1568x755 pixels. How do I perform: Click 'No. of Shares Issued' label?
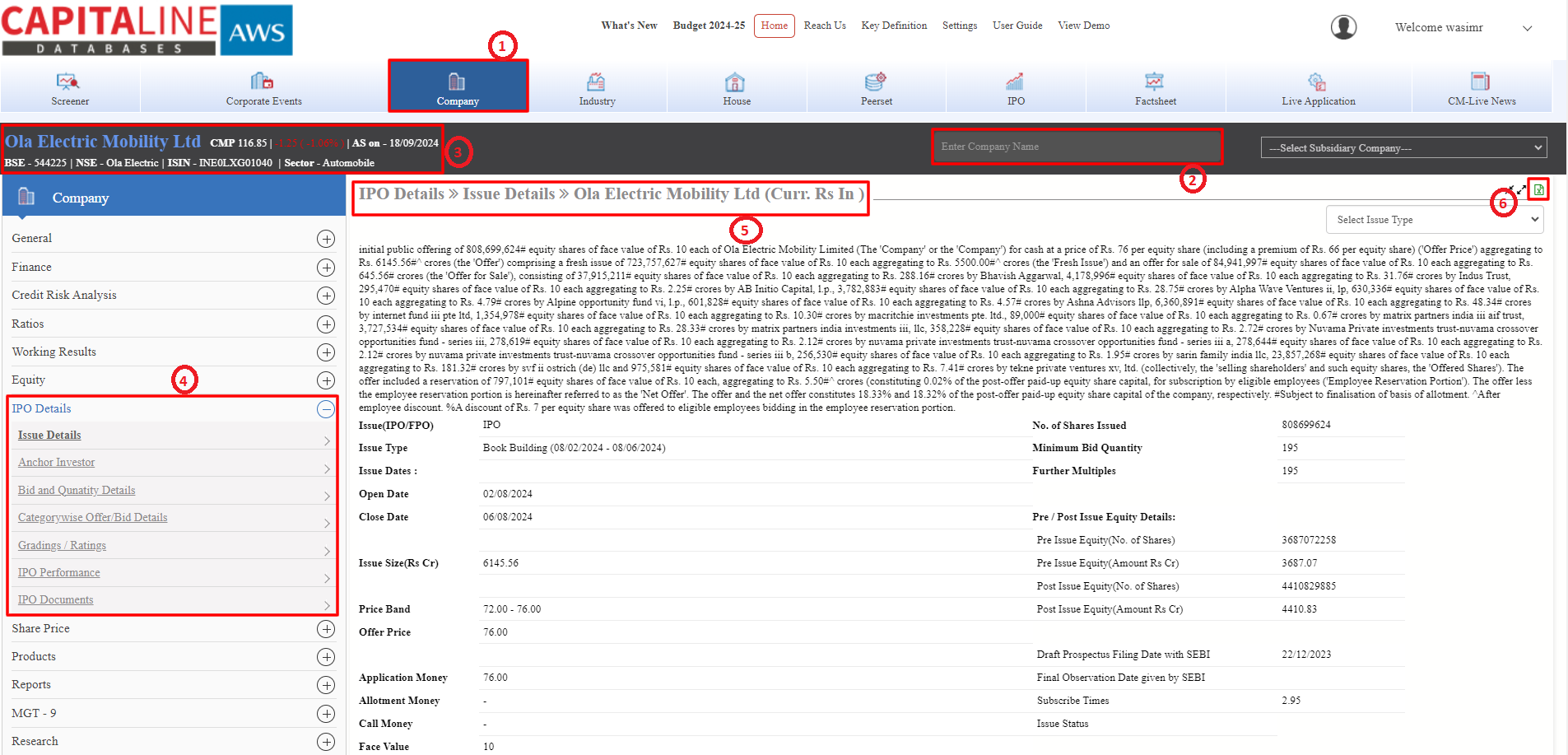pyautogui.click(x=1079, y=426)
